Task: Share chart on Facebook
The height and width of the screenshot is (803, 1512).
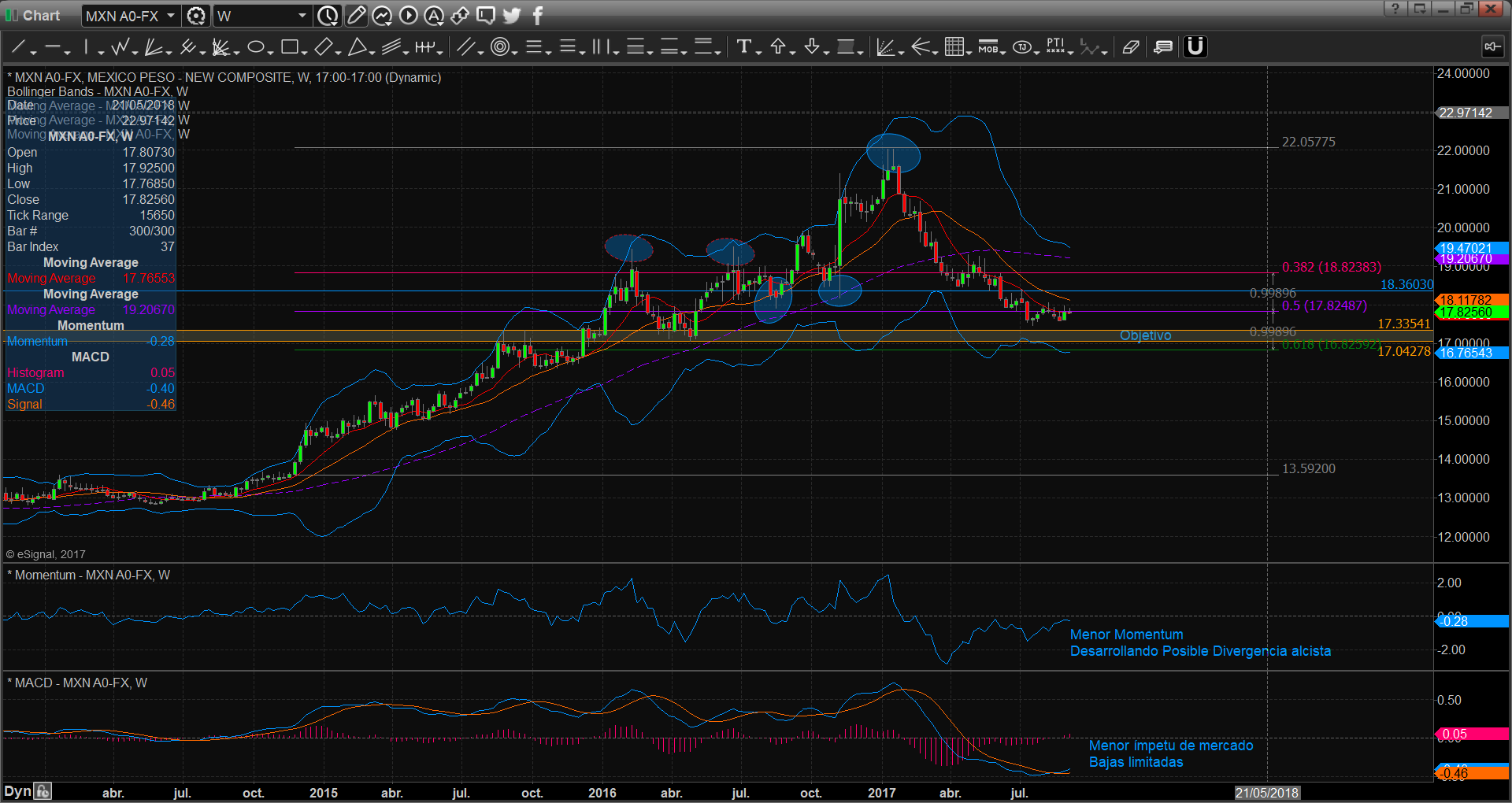Action: pyautogui.click(x=538, y=15)
